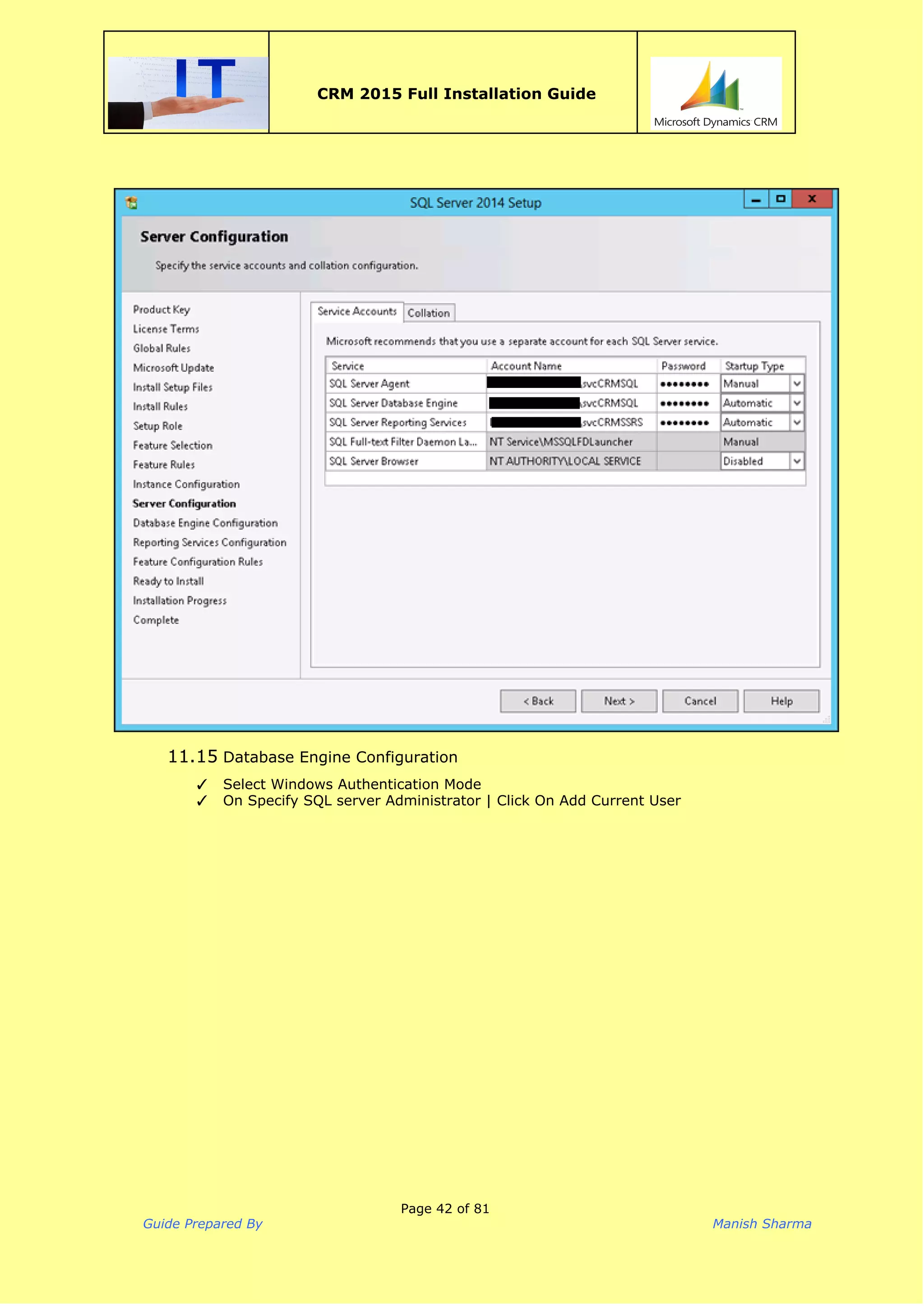
Task: Select Feature Rules step
Action: point(164,465)
